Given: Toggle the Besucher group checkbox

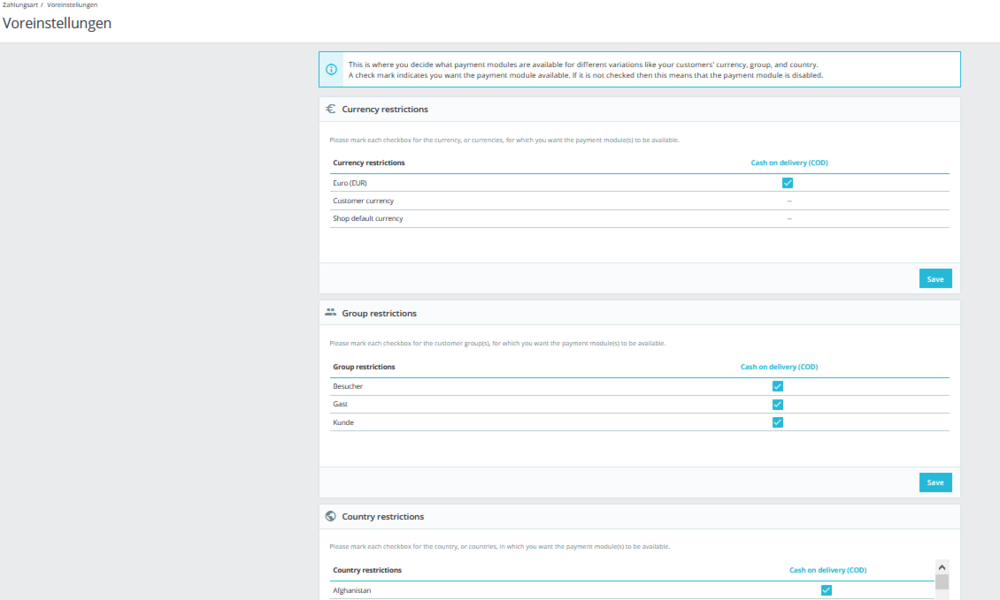Looking at the screenshot, I should point(777,386).
